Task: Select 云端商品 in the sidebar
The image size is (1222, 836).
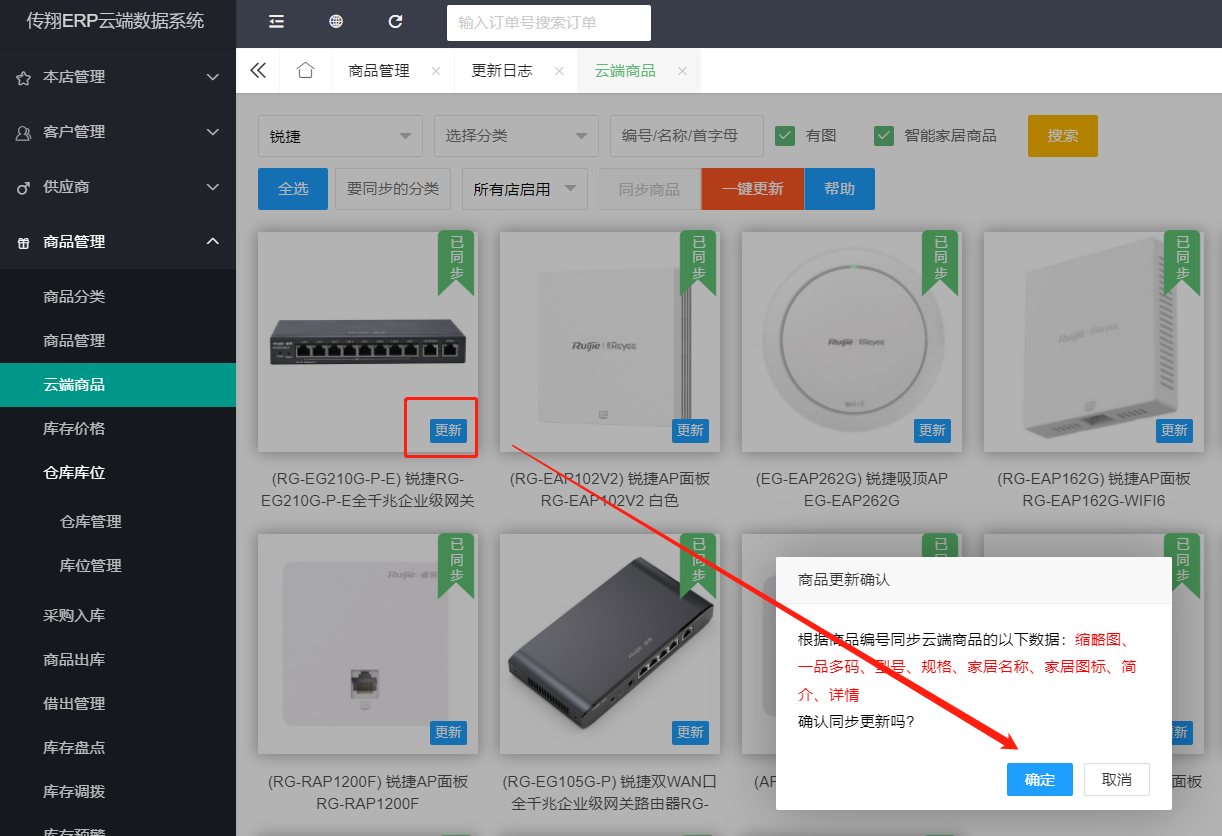Action: 118,385
